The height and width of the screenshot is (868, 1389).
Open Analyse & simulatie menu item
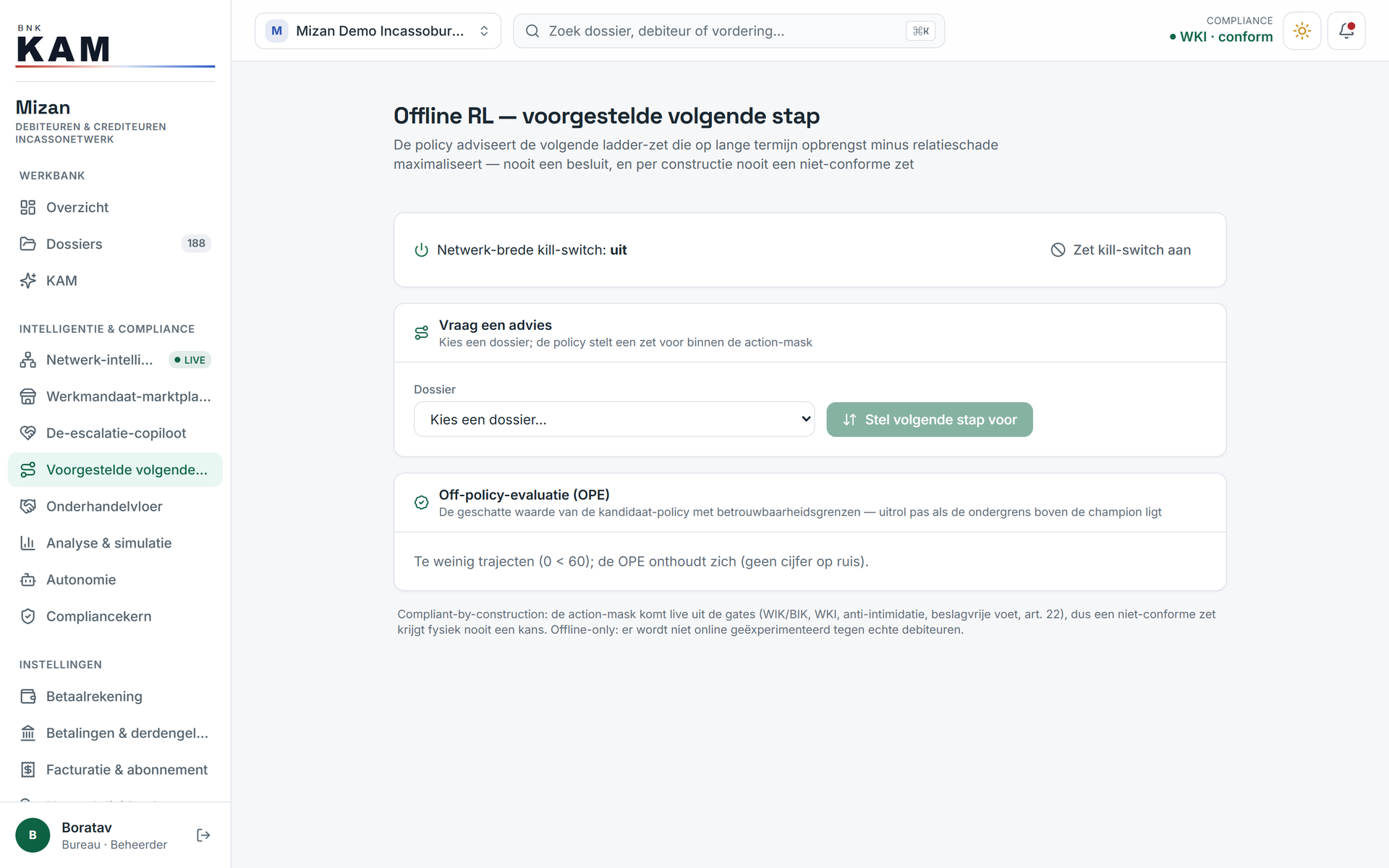115,543
